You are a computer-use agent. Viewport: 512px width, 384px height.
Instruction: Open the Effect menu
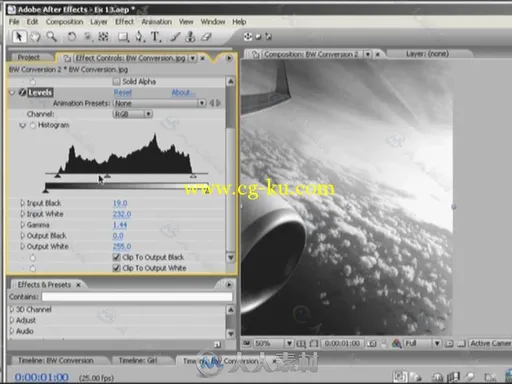tap(124, 22)
